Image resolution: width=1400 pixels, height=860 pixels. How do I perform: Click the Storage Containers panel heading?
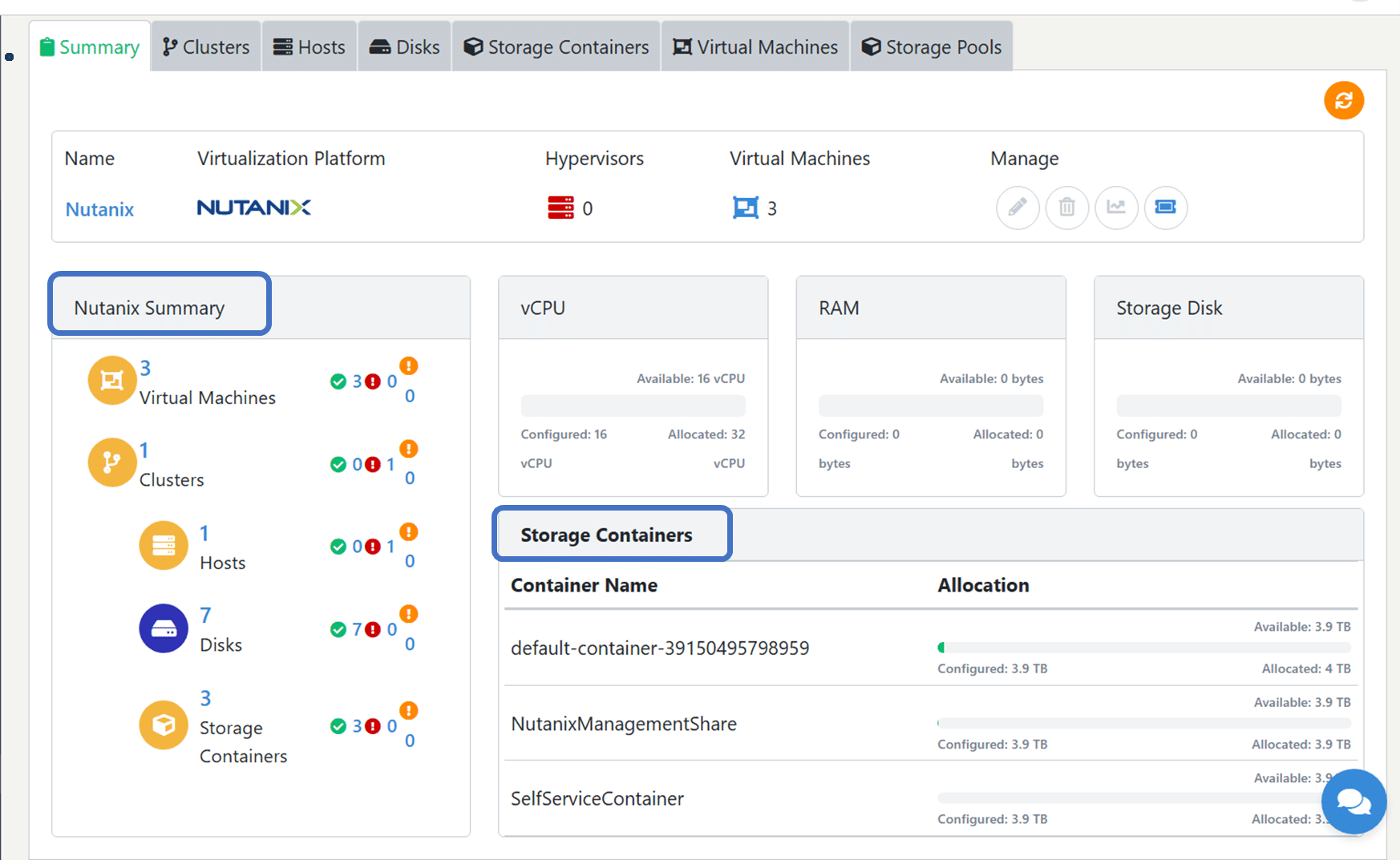point(606,535)
